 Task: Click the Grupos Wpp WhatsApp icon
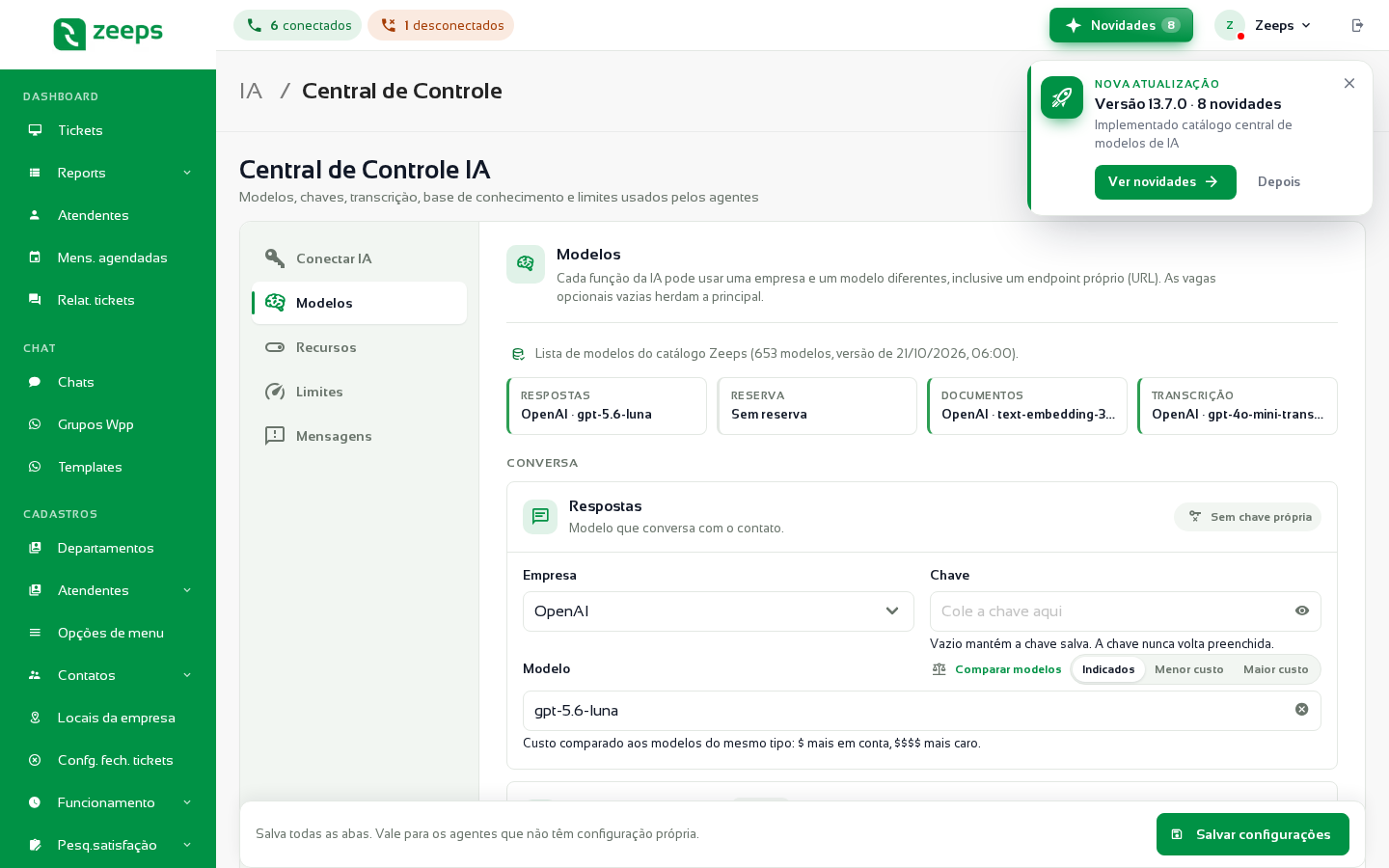coord(35,424)
